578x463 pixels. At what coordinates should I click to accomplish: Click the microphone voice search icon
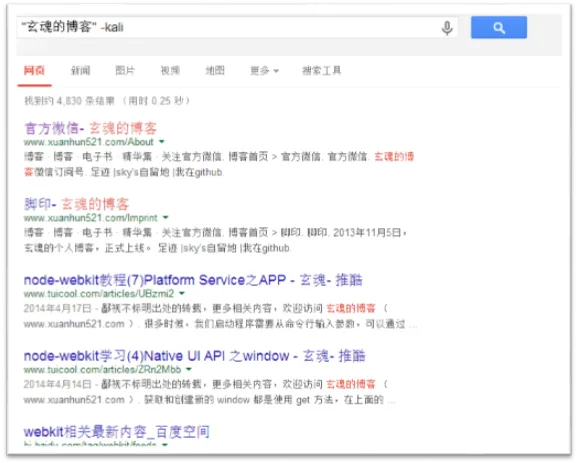tap(447, 28)
